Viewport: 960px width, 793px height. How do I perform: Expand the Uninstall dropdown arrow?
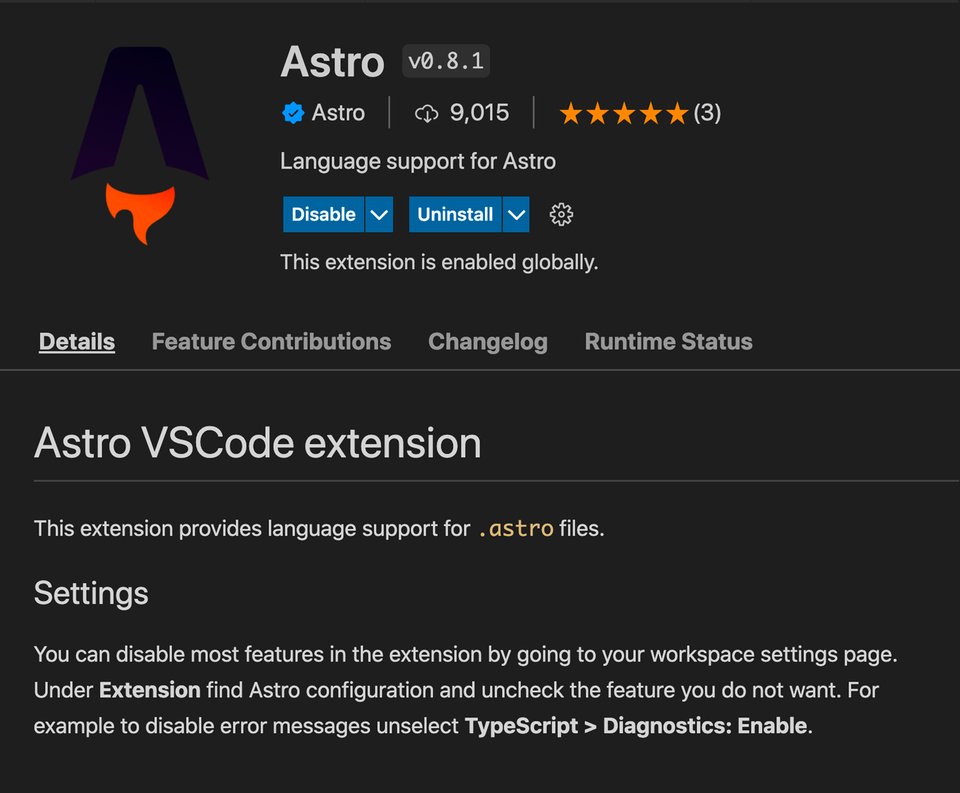[516, 214]
